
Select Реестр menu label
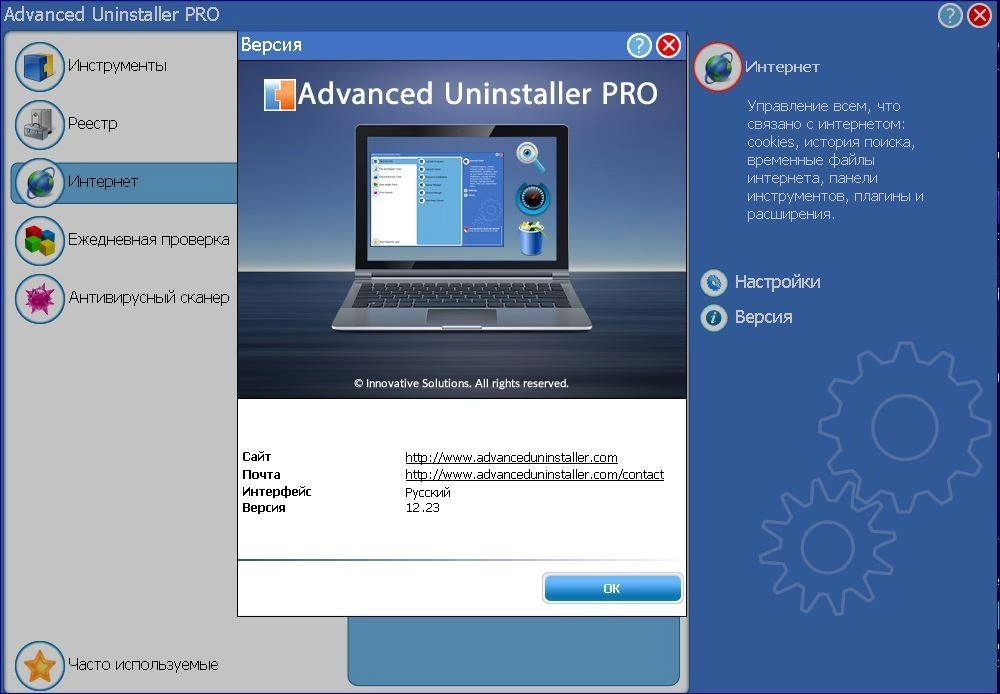coord(92,124)
